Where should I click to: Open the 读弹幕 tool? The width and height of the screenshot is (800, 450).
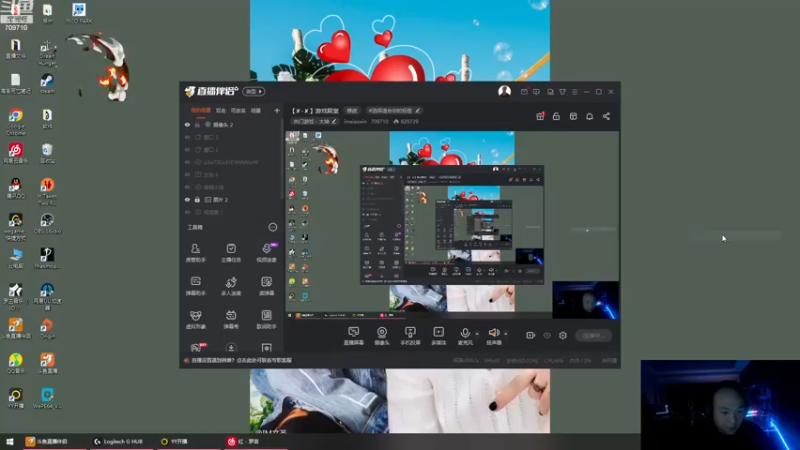(266, 286)
